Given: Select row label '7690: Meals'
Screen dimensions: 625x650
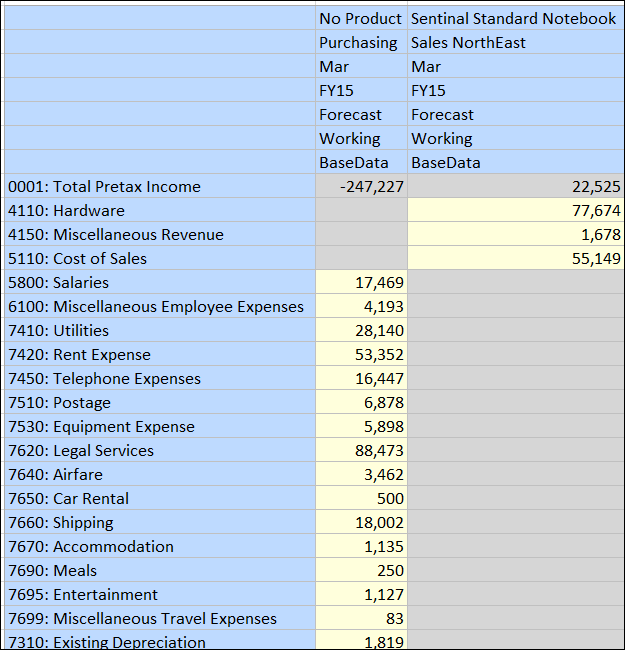Looking at the screenshot, I should [x=160, y=571].
